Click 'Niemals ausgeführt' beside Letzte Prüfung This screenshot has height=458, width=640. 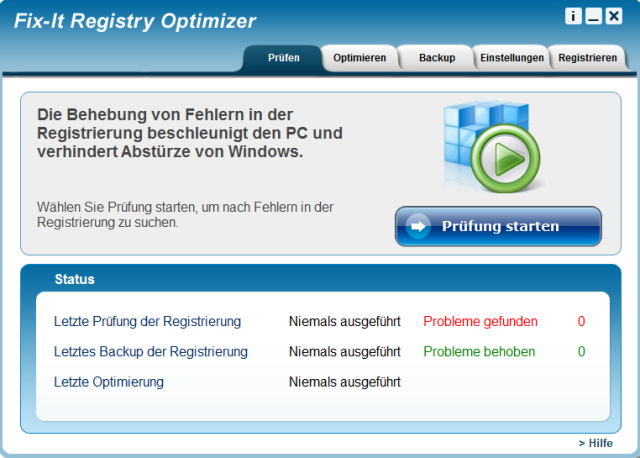[344, 322]
